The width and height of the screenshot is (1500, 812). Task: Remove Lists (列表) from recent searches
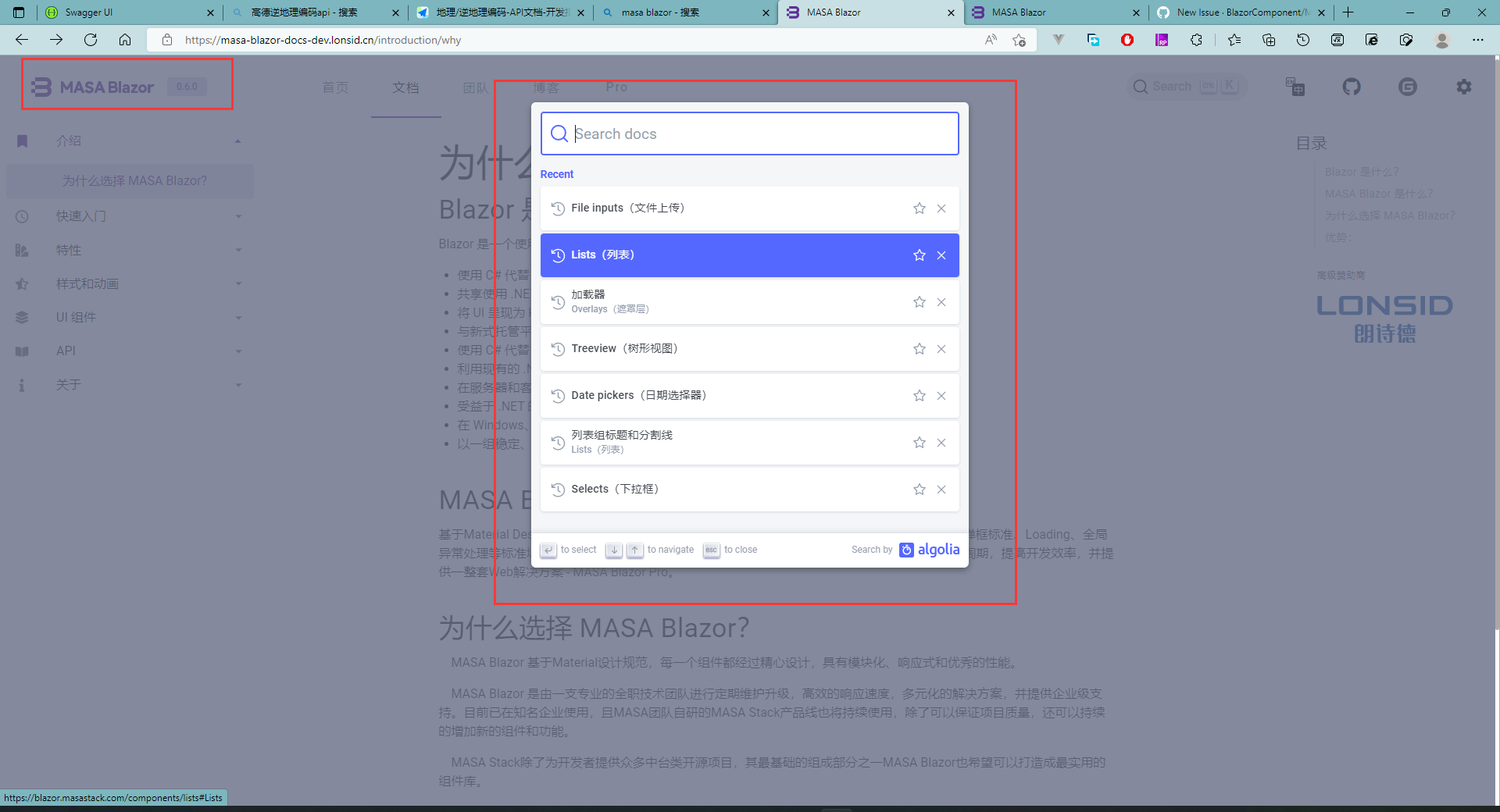(x=941, y=255)
